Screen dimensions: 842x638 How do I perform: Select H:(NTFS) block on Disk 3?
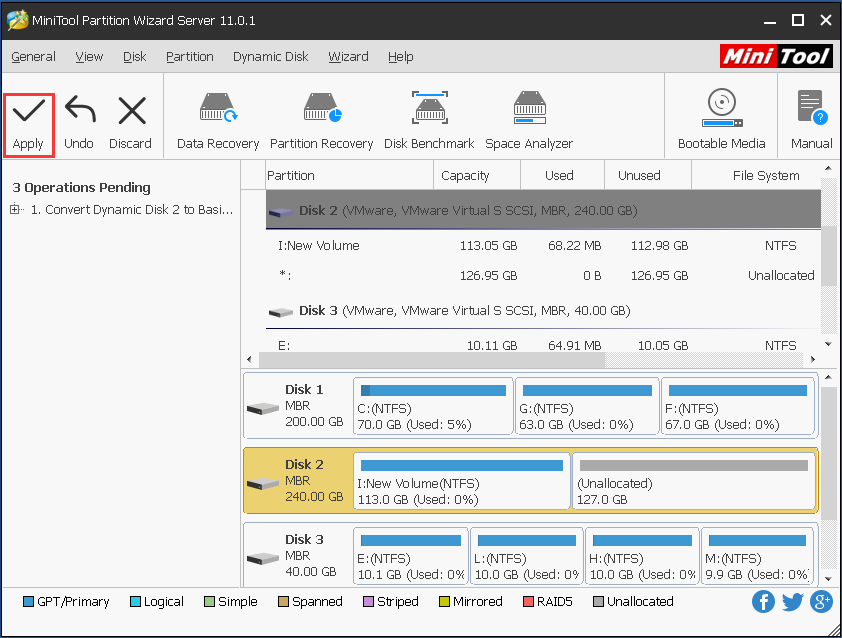click(x=642, y=556)
